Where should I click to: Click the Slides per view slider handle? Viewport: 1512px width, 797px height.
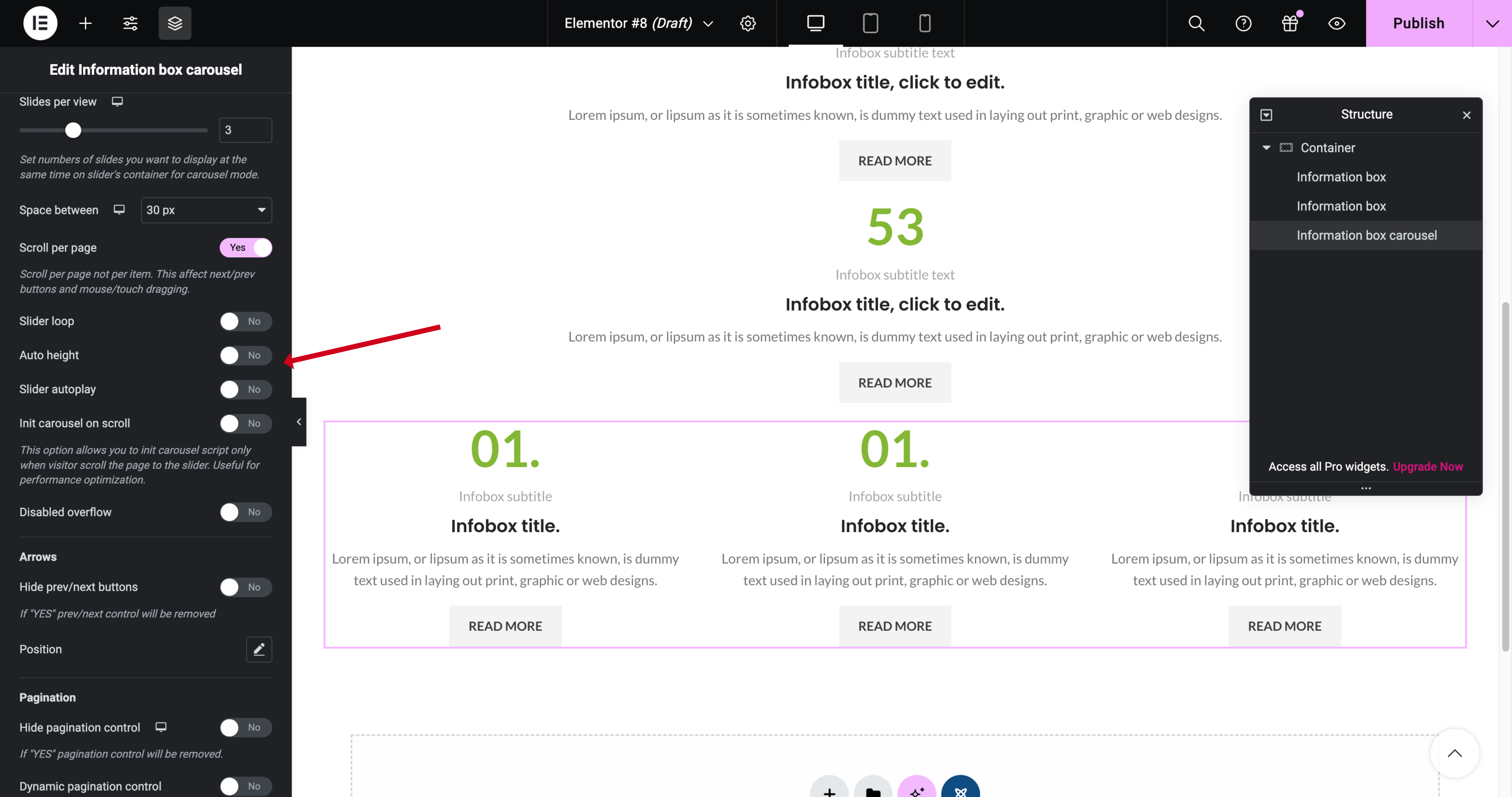73,130
